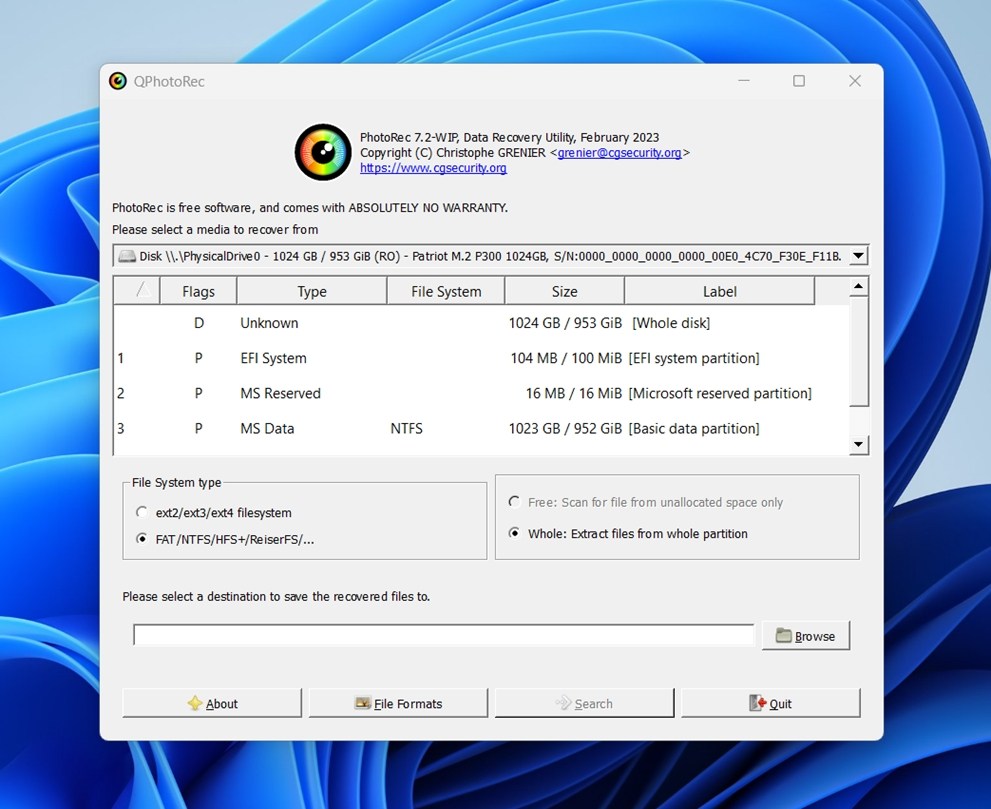991x809 pixels.
Task: Click the QPhotoRec title bar app icon
Action: (118, 81)
